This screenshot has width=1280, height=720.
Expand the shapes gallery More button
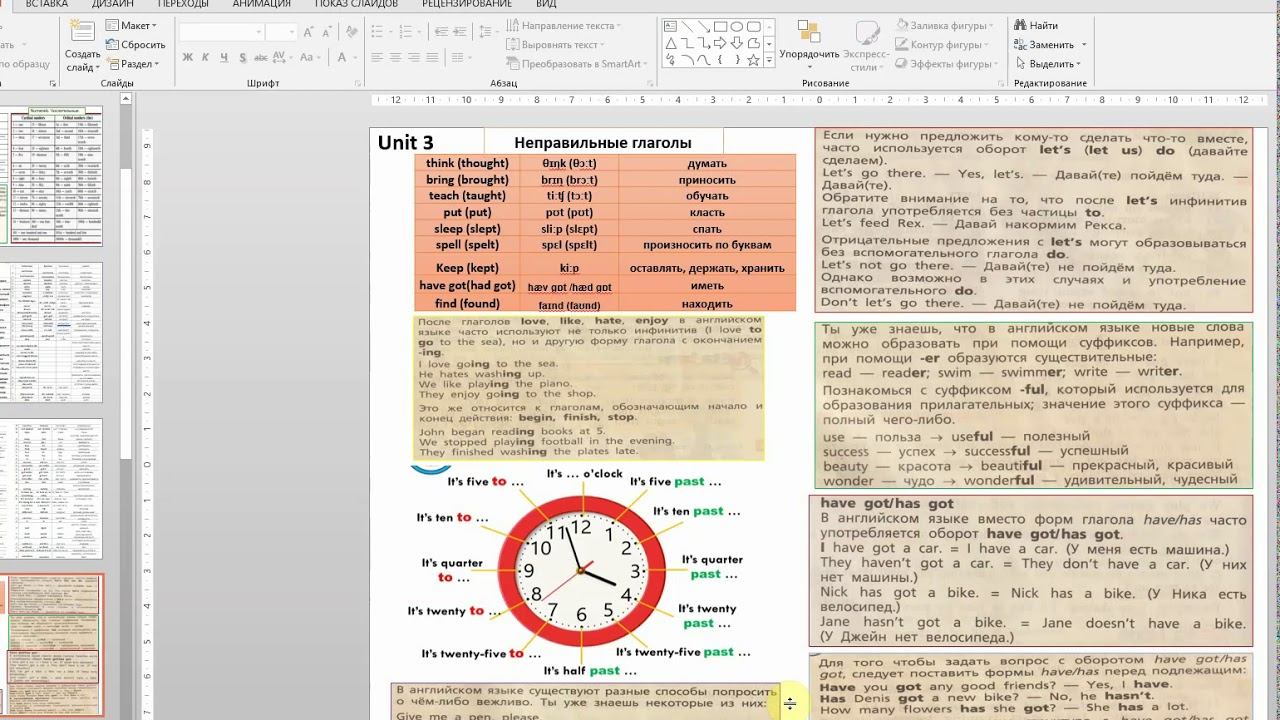769,61
